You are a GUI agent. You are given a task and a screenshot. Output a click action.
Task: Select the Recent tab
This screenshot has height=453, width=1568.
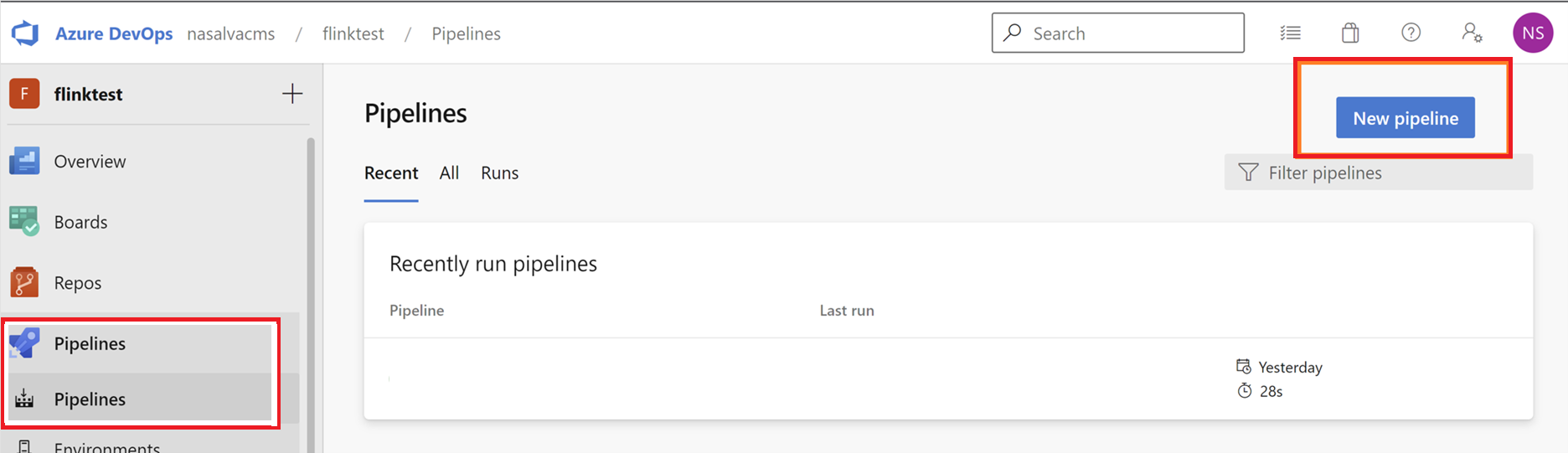click(x=391, y=172)
